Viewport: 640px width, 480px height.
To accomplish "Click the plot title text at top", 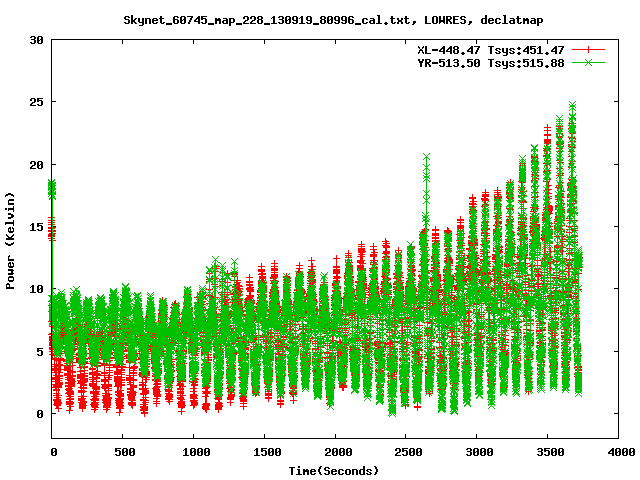I will click(320, 19).
